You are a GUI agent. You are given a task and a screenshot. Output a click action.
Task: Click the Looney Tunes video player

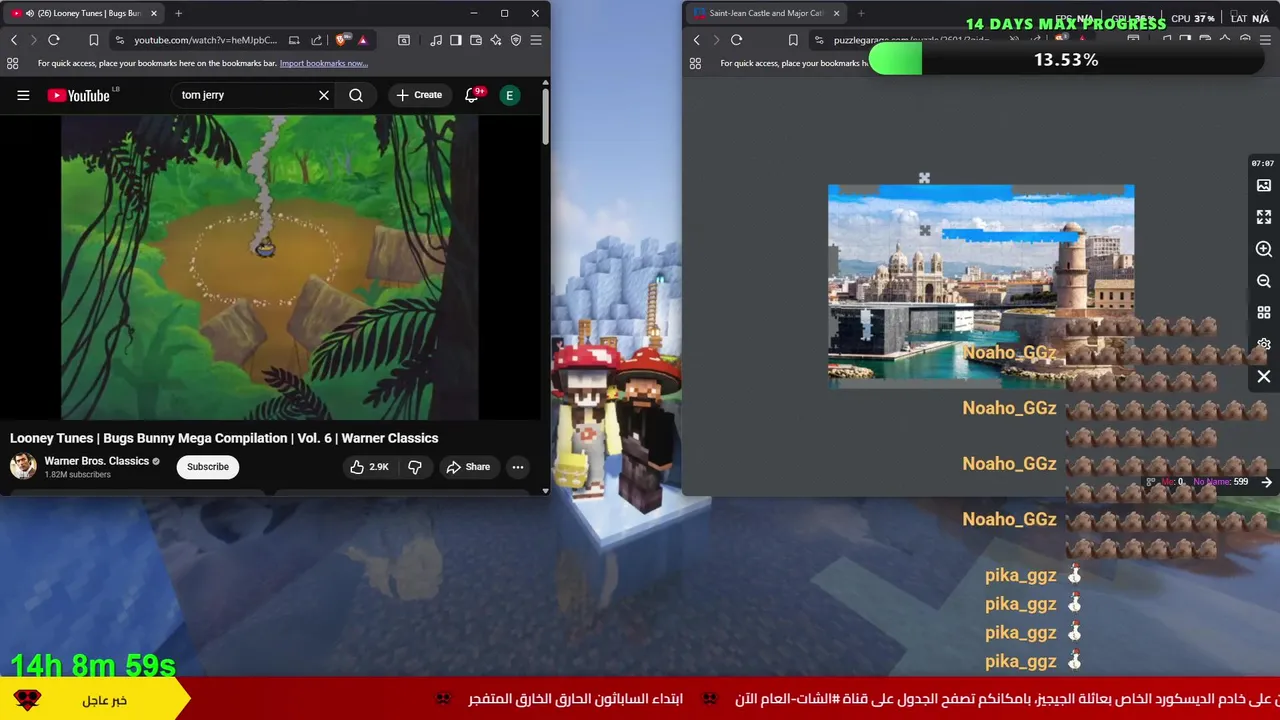pos(270,267)
